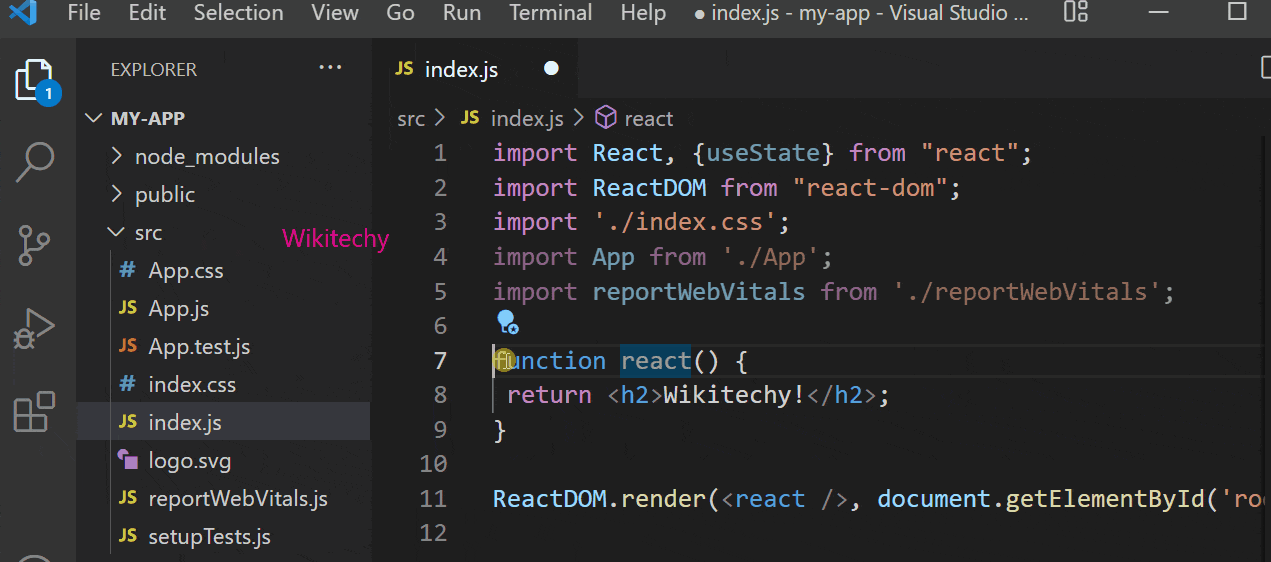1271x562 pixels.
Task: Open the Explorer view in activity bar
Action: point(36,81)
